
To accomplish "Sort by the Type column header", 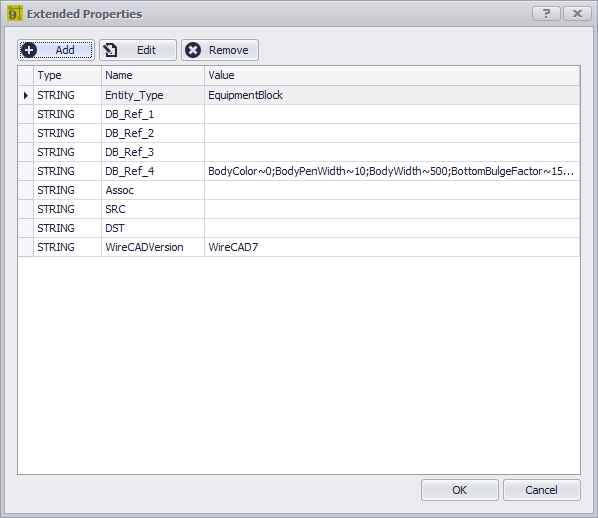I will pos(68,75).
